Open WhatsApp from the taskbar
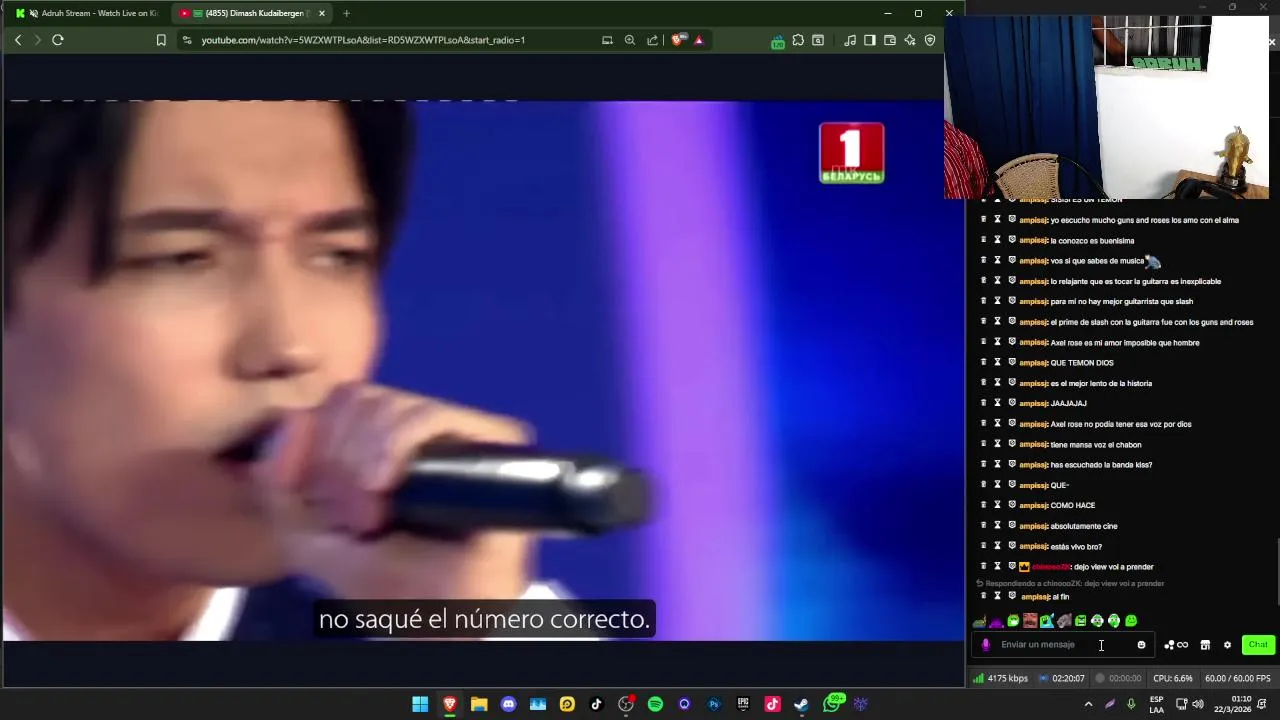The width and height of the screenshot is (1280, 720). coord(832,704)
